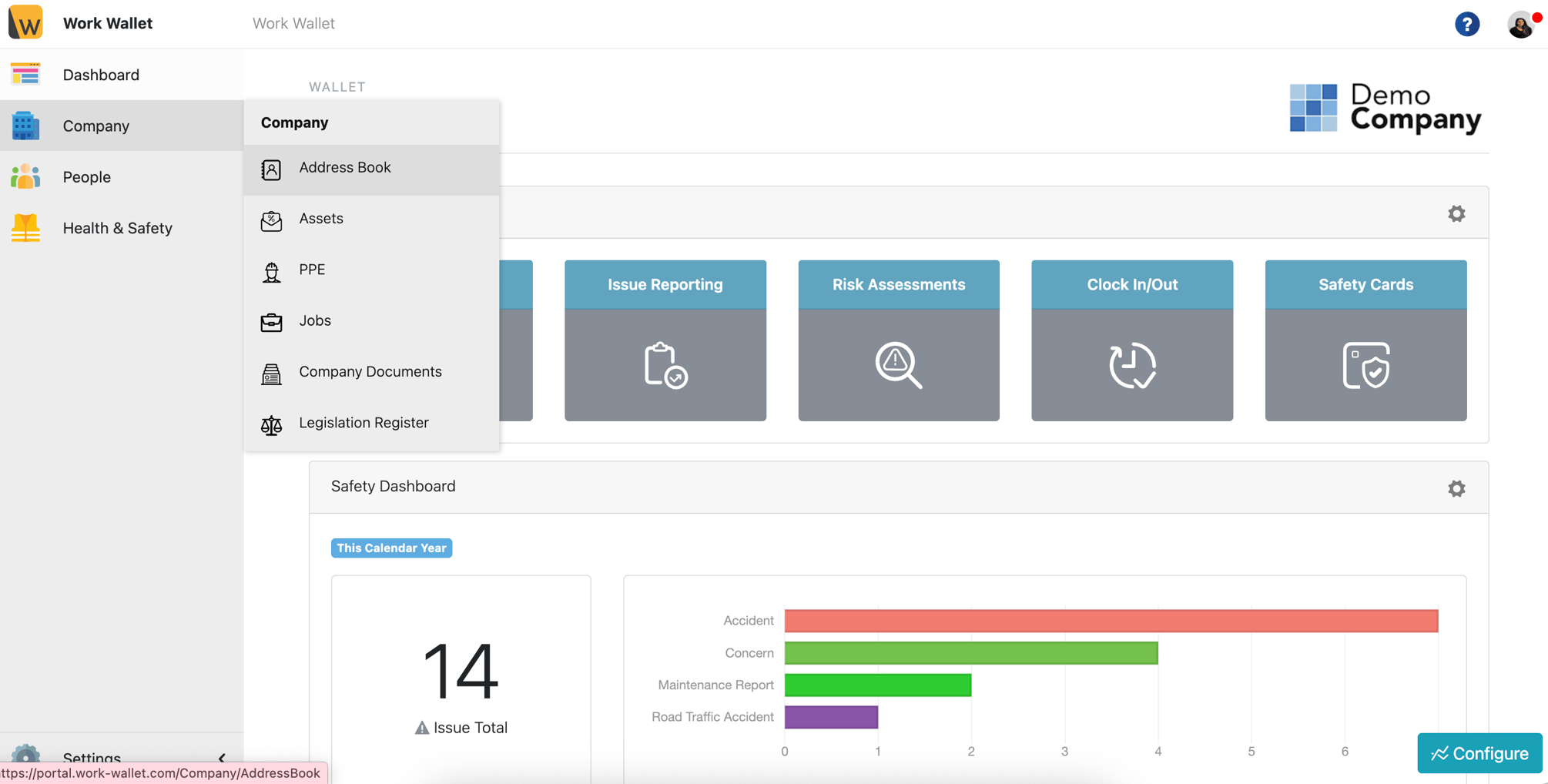
Task: Expand the Health & Safety sidebar section
Action: (x=117, y=228)
